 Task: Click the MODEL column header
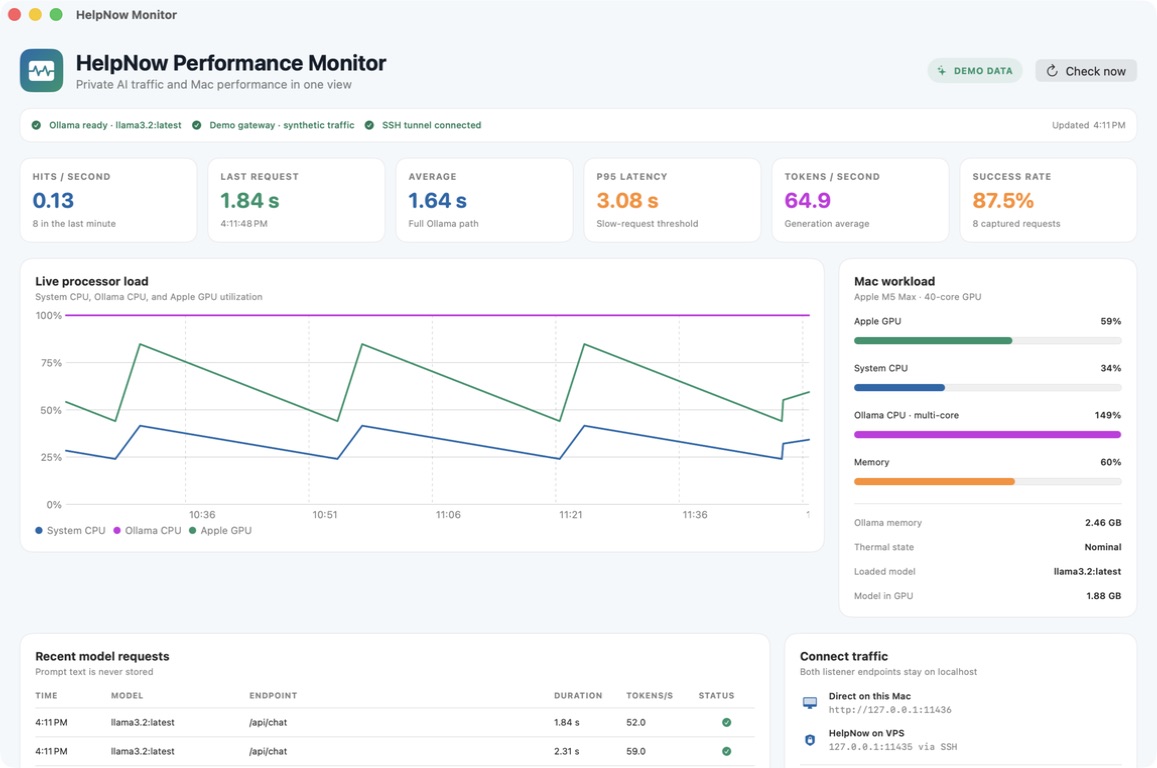(127, 696)
